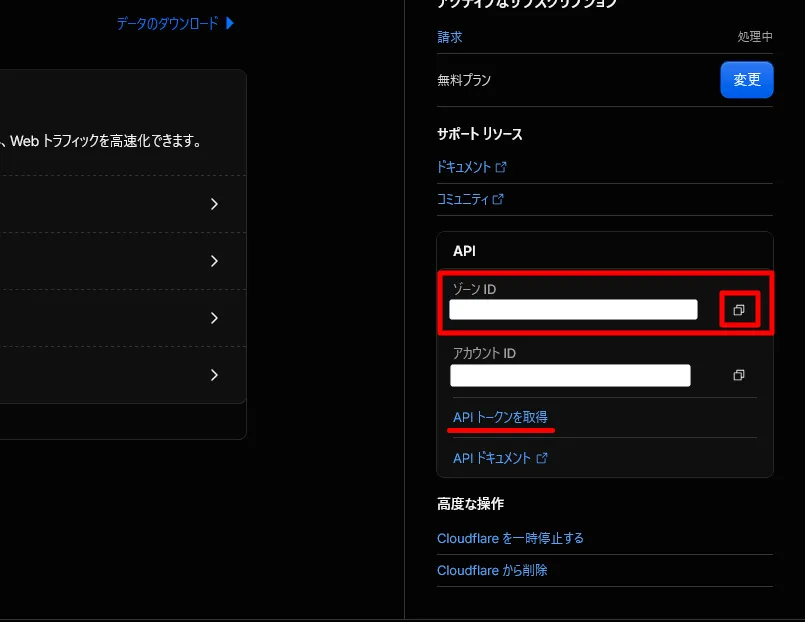Open the ドキュメント support link
Screen dimensions: 806x622
(471, 167)
